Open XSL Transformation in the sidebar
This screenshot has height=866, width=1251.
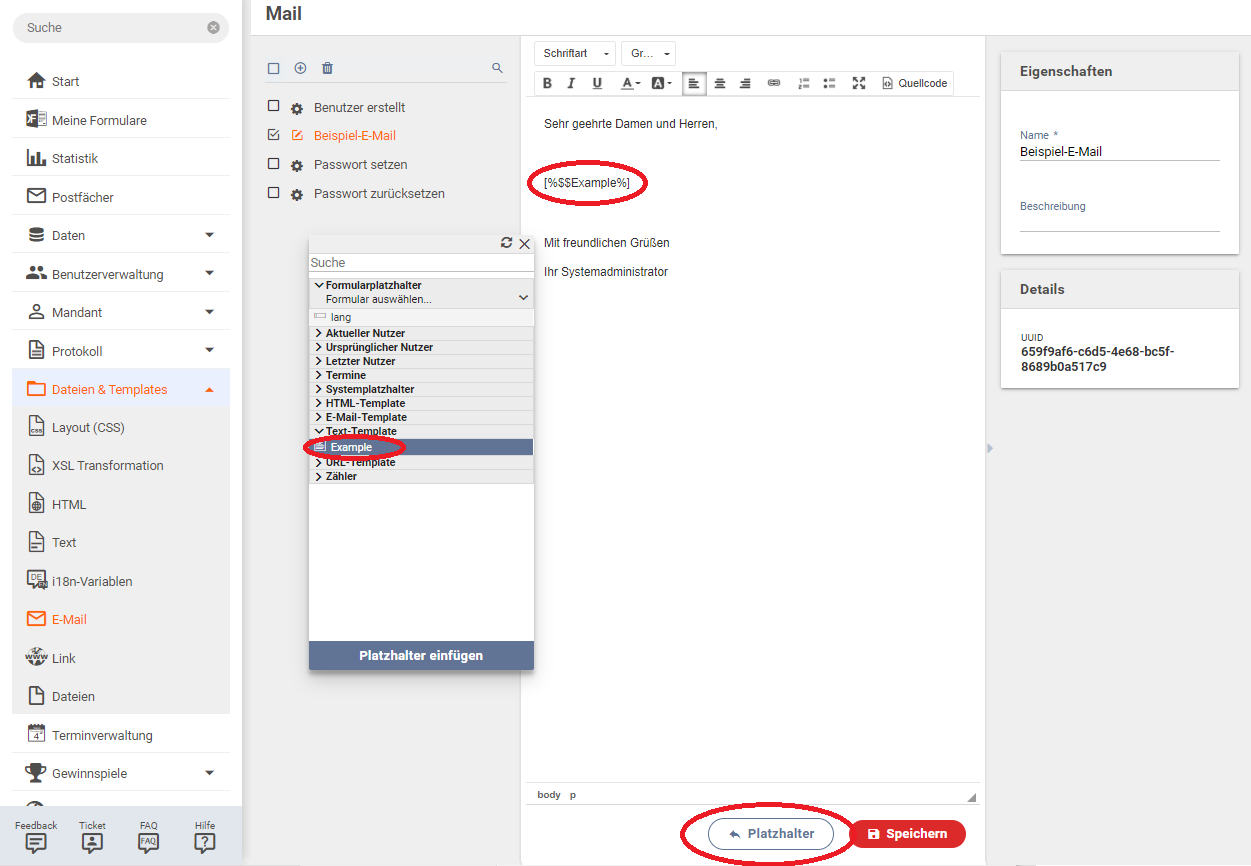pyautogui.click(x=107, y=466)
